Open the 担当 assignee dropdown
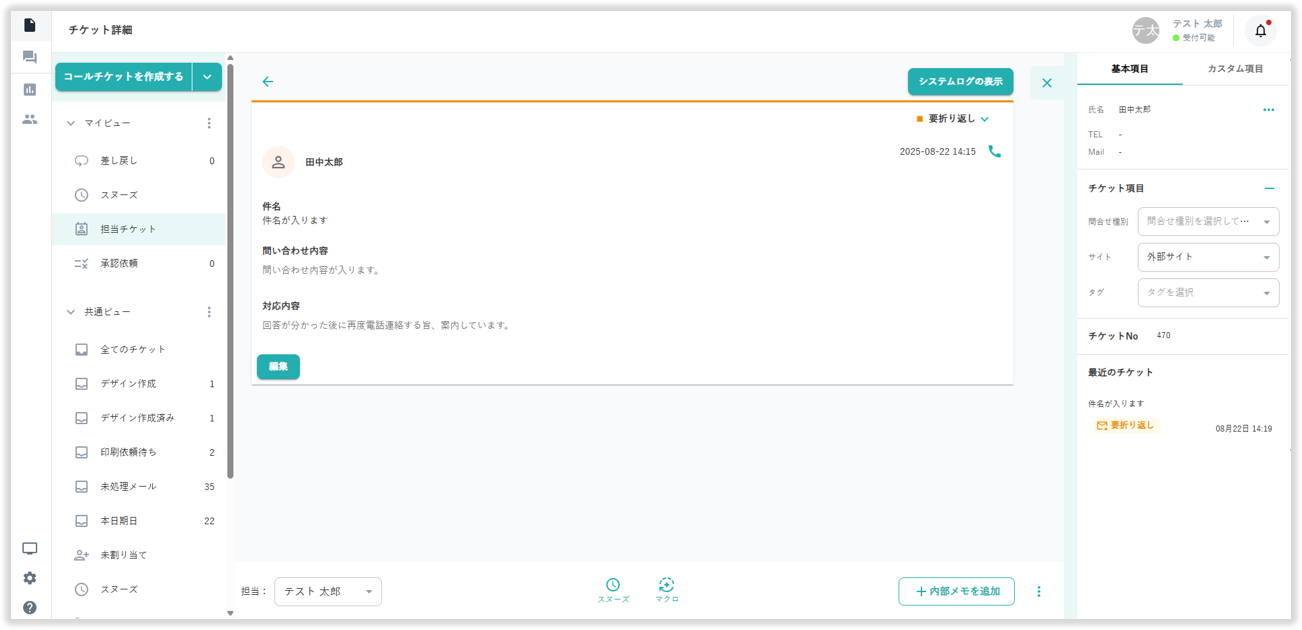1302x630 pixels. point(328,592)
